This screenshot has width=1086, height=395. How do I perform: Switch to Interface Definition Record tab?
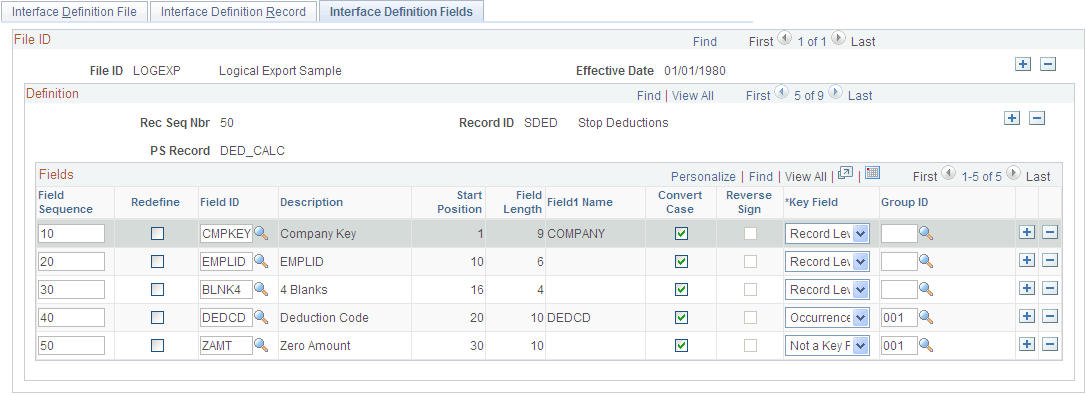[233, 12]
